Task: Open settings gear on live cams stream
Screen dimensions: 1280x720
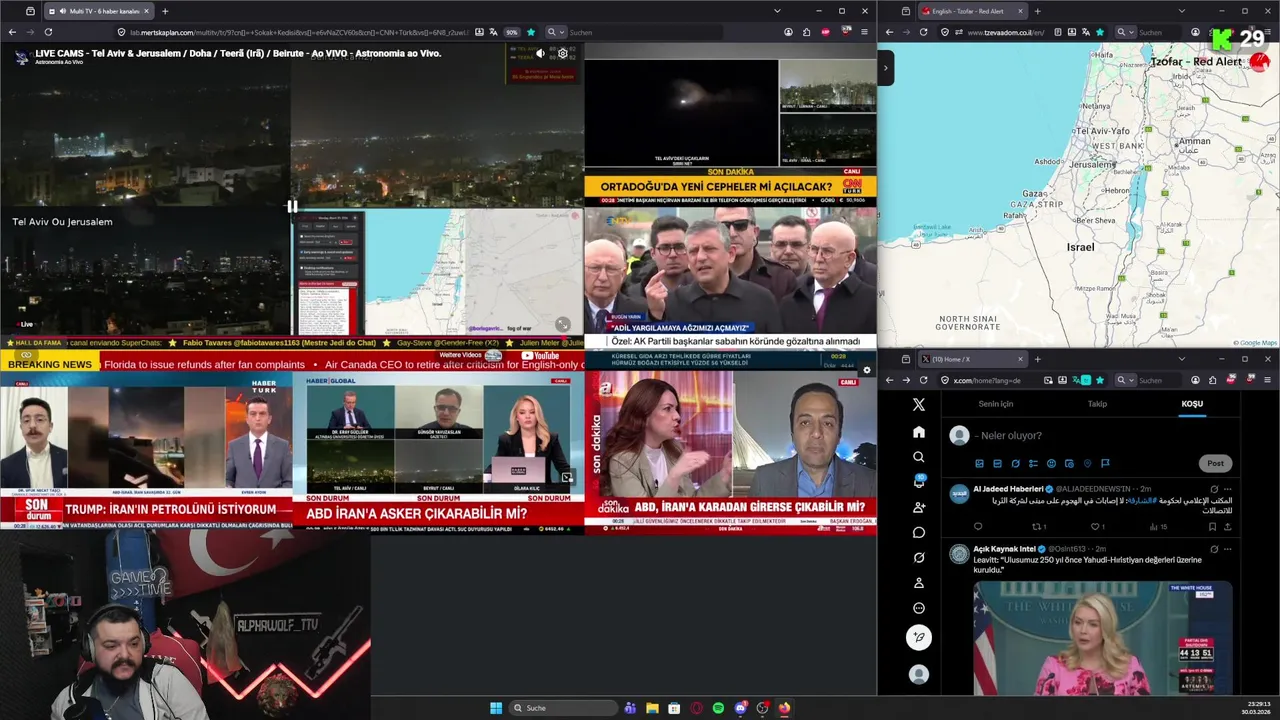Action: click(562, 54)
